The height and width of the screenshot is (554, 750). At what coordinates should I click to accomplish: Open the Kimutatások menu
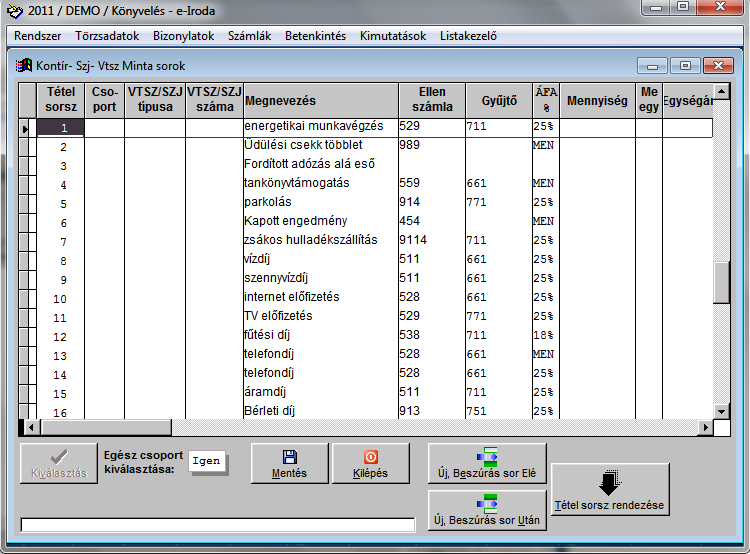393,36
